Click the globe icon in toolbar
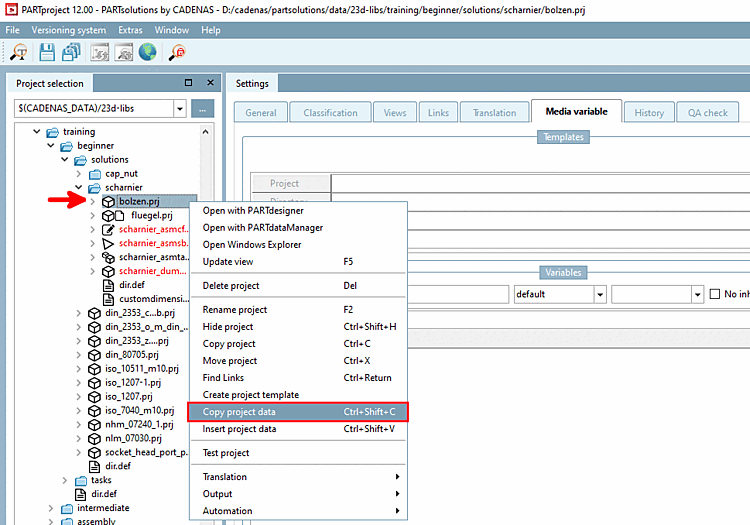750x525 pixels. tap(147, 52)
